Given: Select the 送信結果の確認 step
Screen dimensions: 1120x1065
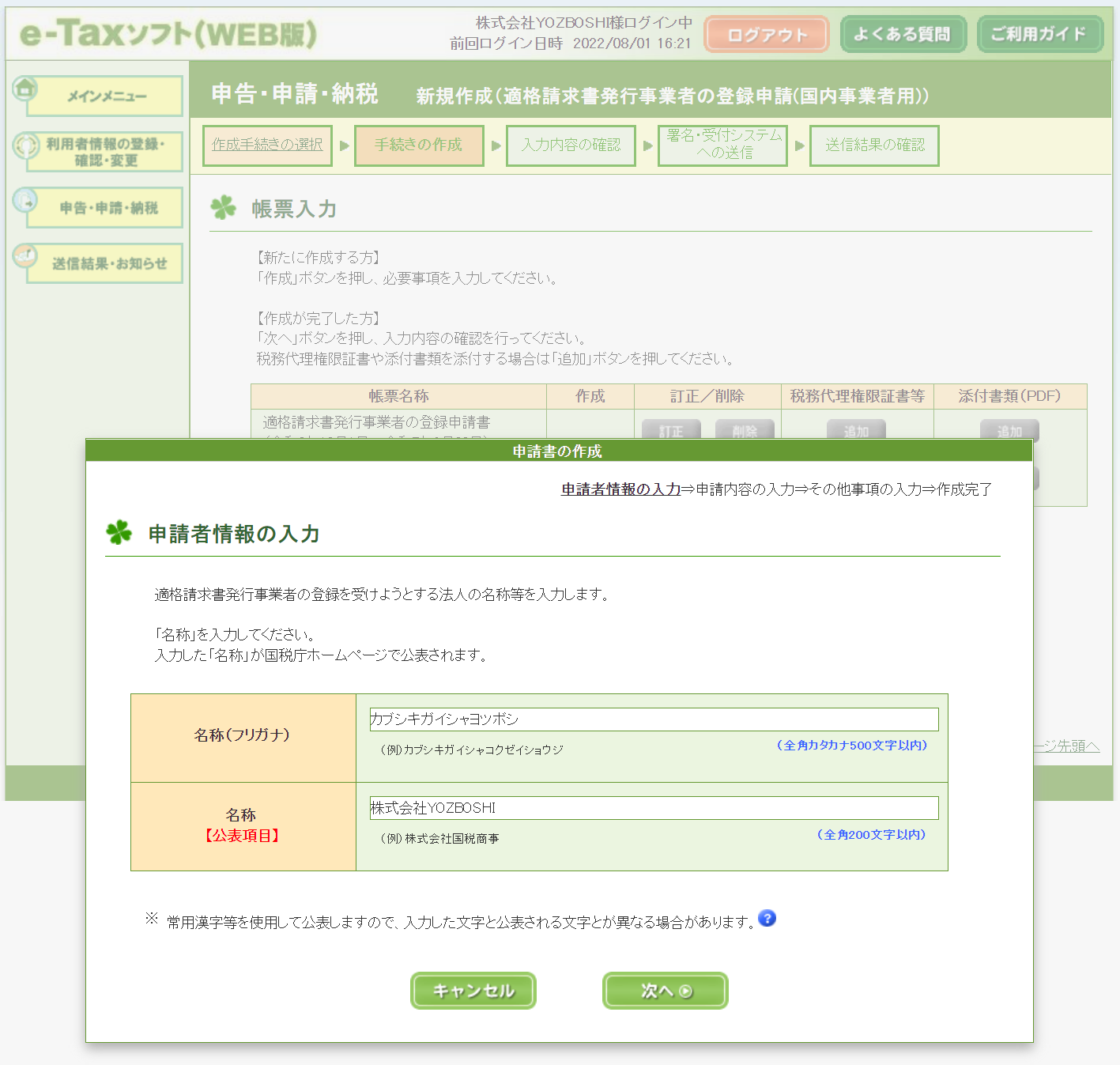Looking at the screenshot, I should pyautogui.click(x=874, y=145).
